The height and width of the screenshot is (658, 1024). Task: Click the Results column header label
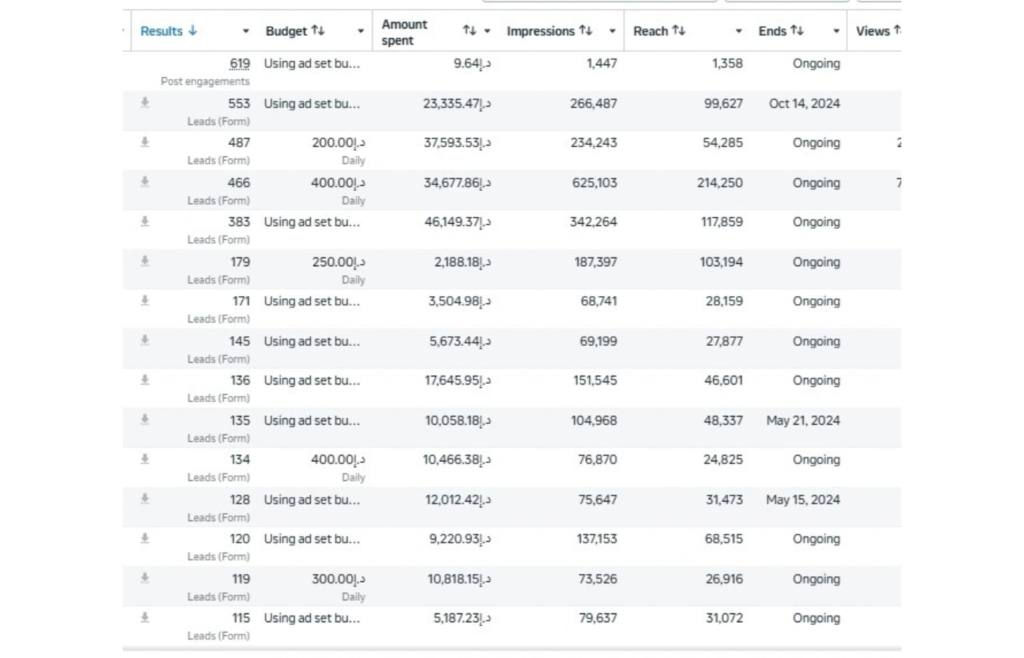pyautogui.click(x=161, y=31)
